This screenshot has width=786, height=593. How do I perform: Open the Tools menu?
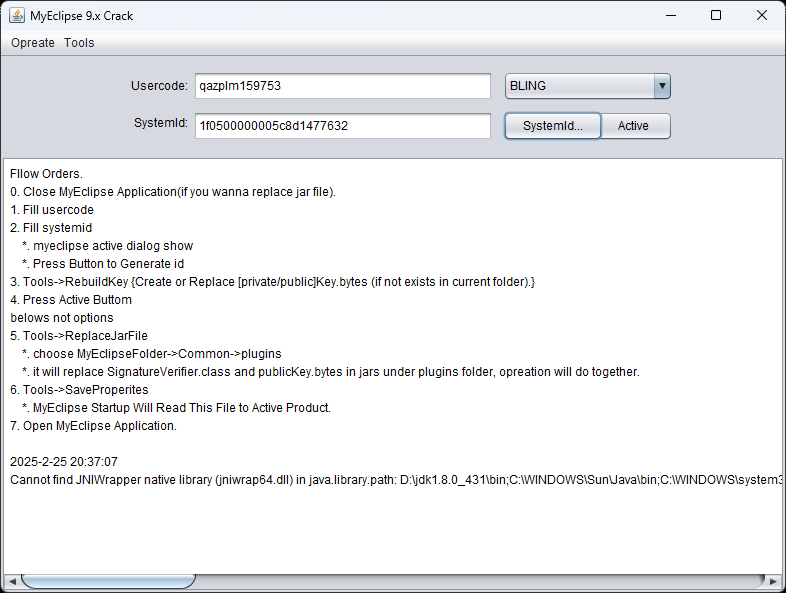tap(79, 43)
